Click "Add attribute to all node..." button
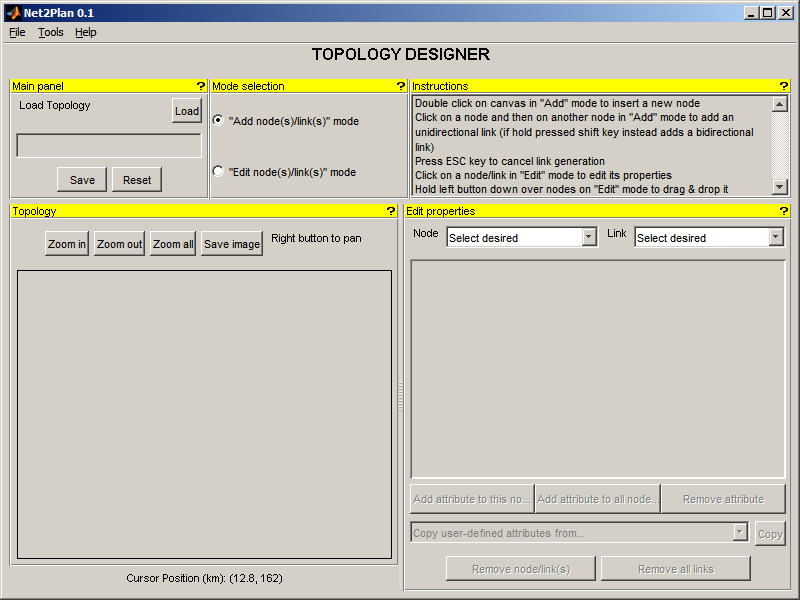Screen dimensions: 800x600 click(597, 499)
